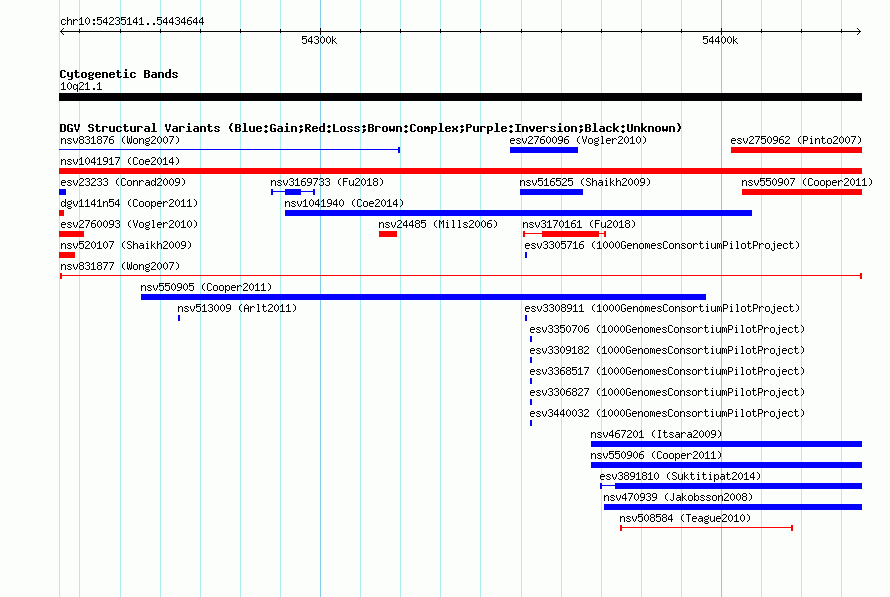
Task: Select the esv2750962 red loss bar
Action: point(796,150)
